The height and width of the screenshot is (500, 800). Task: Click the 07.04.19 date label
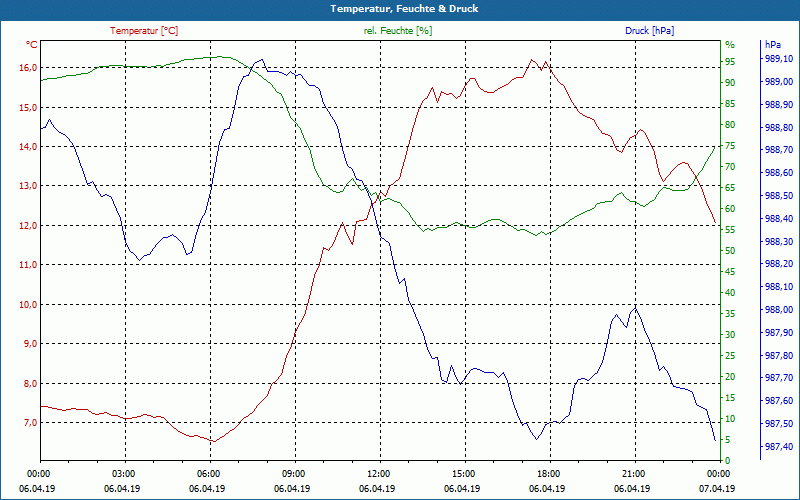click(x=717, y=489)
